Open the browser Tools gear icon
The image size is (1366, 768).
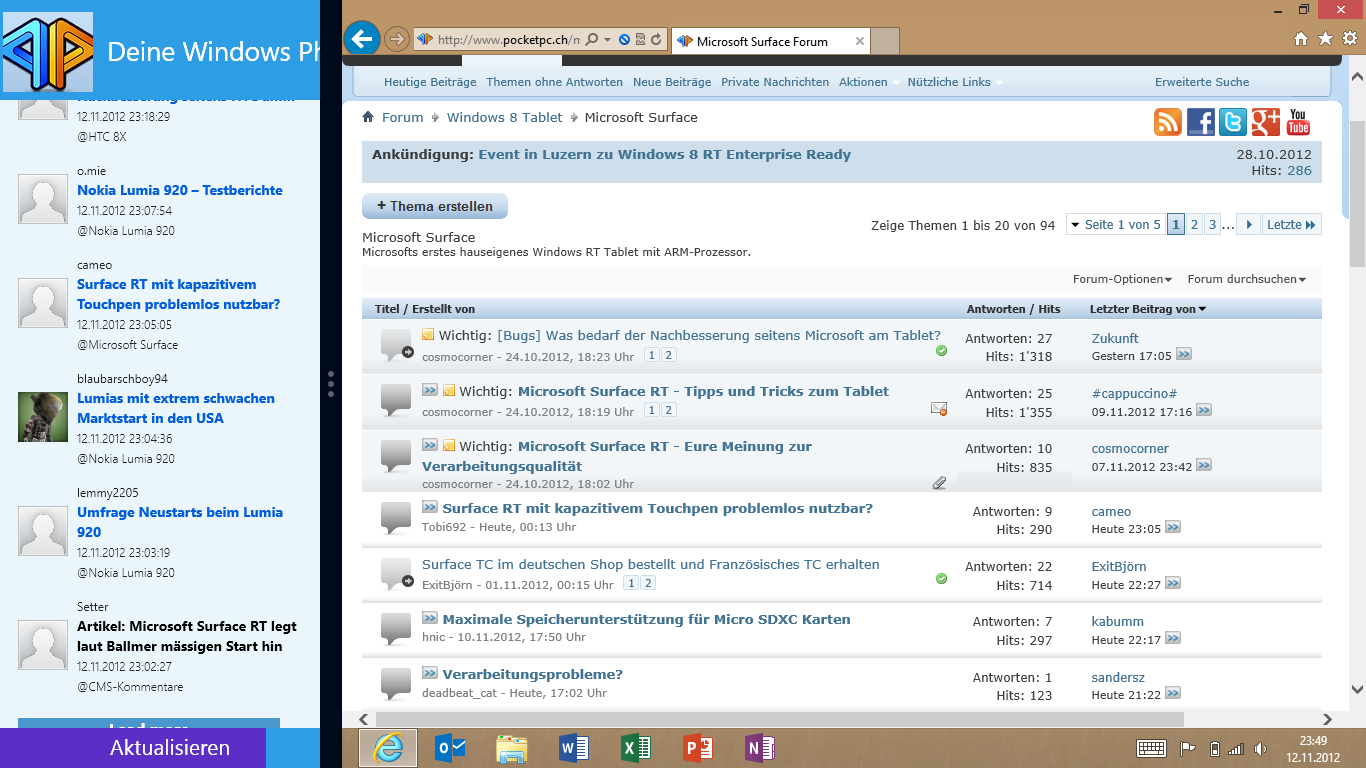[x=1350, y=38]
